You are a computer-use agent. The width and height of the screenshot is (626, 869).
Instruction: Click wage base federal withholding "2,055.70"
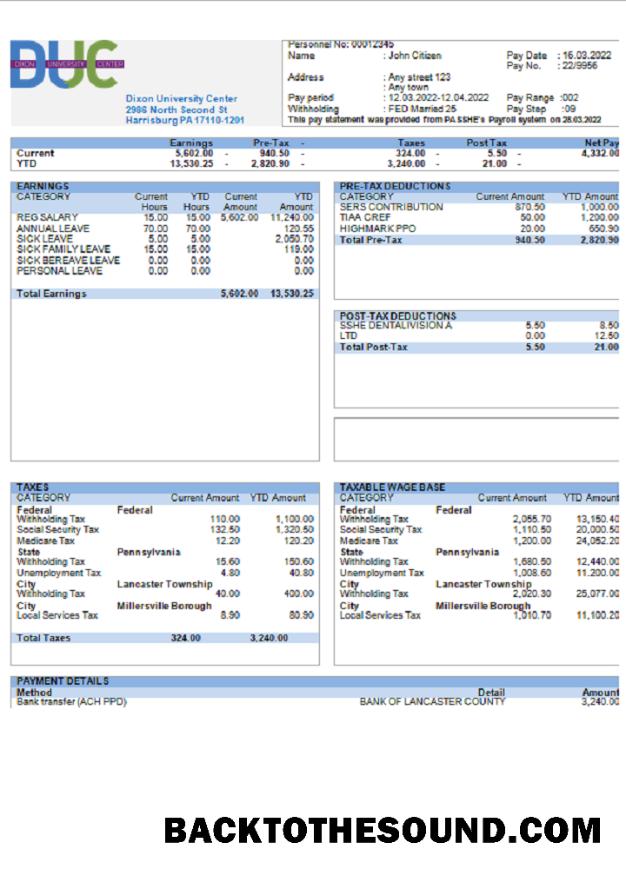532,519
